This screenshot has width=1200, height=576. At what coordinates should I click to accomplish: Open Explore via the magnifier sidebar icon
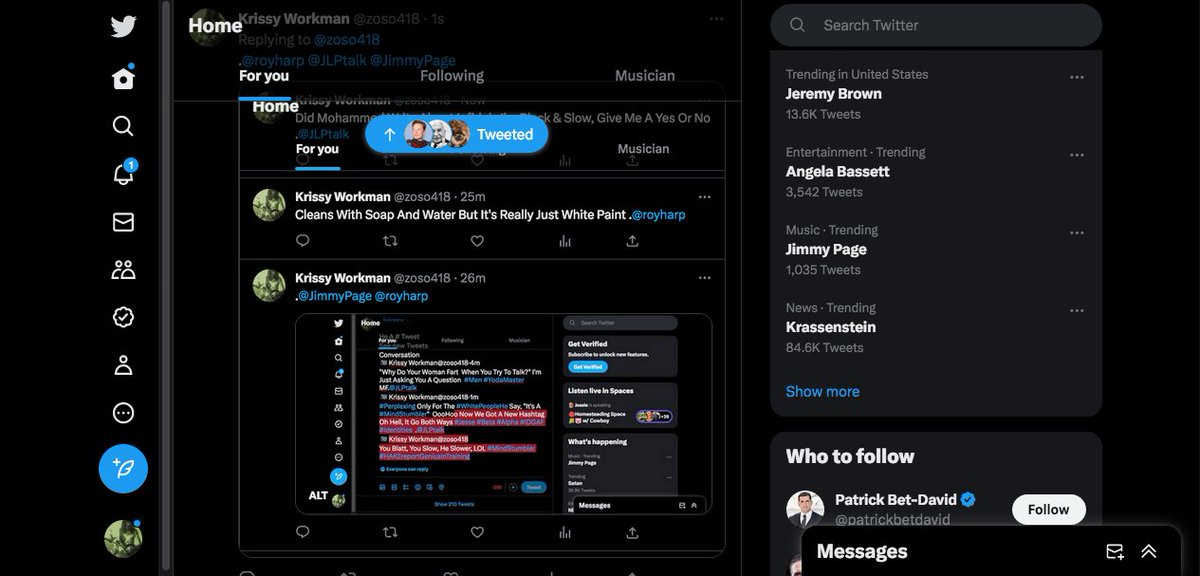click(x=123, y=125)
